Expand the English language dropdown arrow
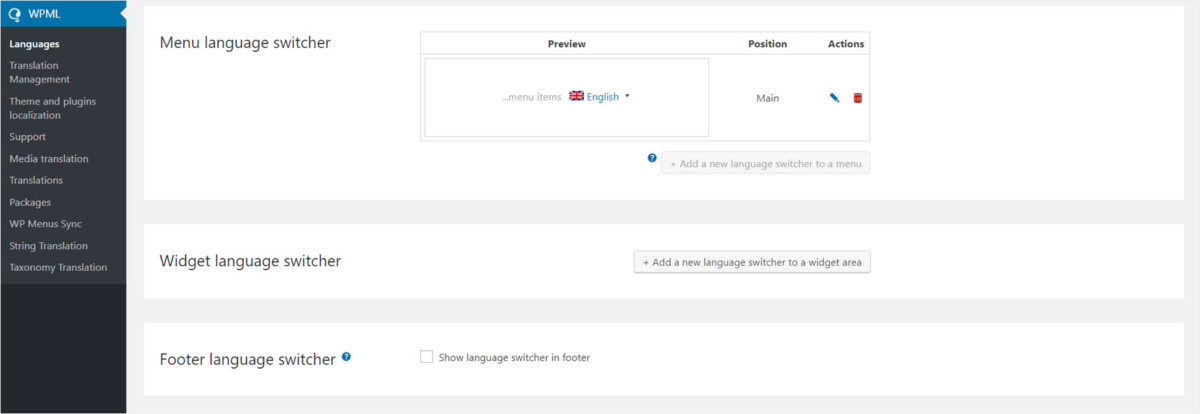The height and width of the screenshot is (414, 1200). pyautogui.click(x=627, y=97)
